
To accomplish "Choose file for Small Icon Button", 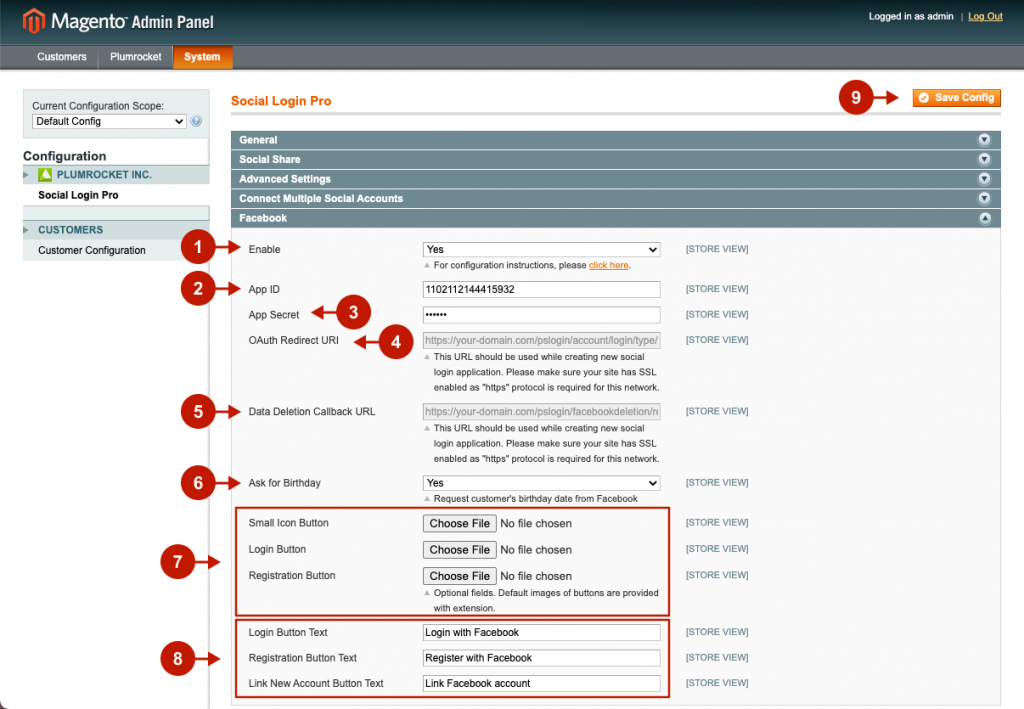I will click(460, 523).
